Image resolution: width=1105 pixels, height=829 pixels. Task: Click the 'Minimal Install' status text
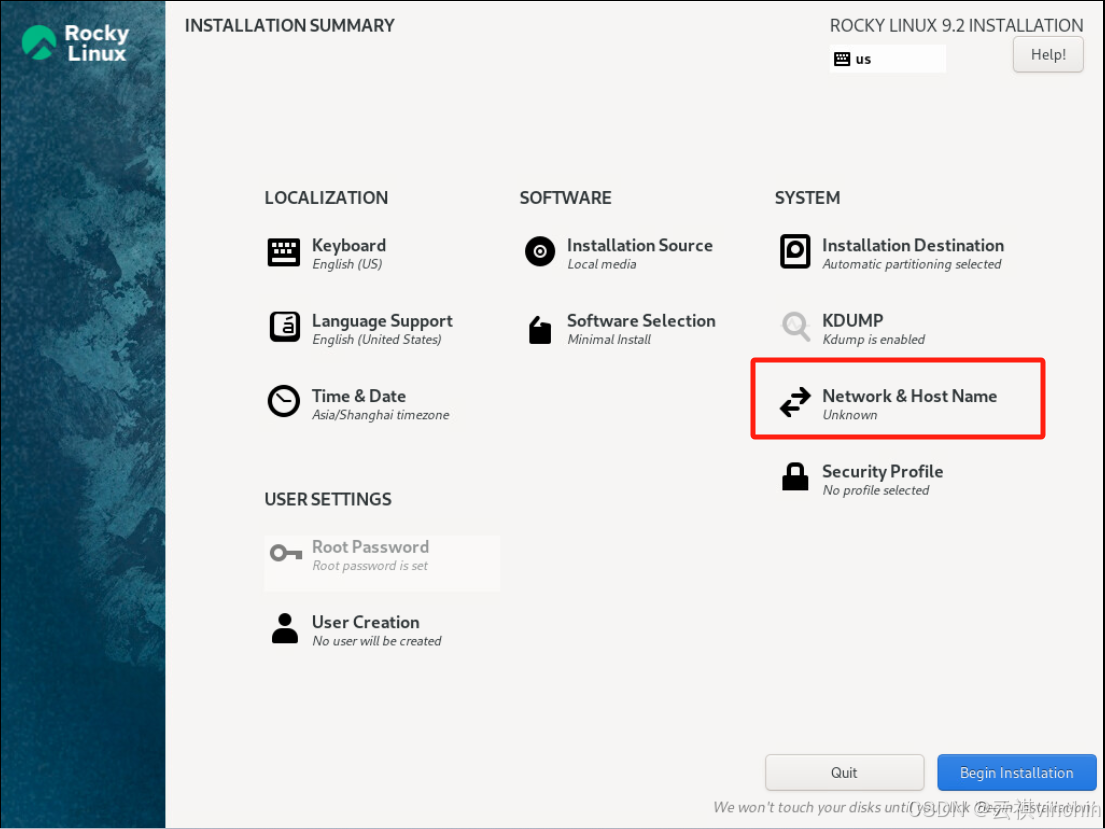(609, 340)
